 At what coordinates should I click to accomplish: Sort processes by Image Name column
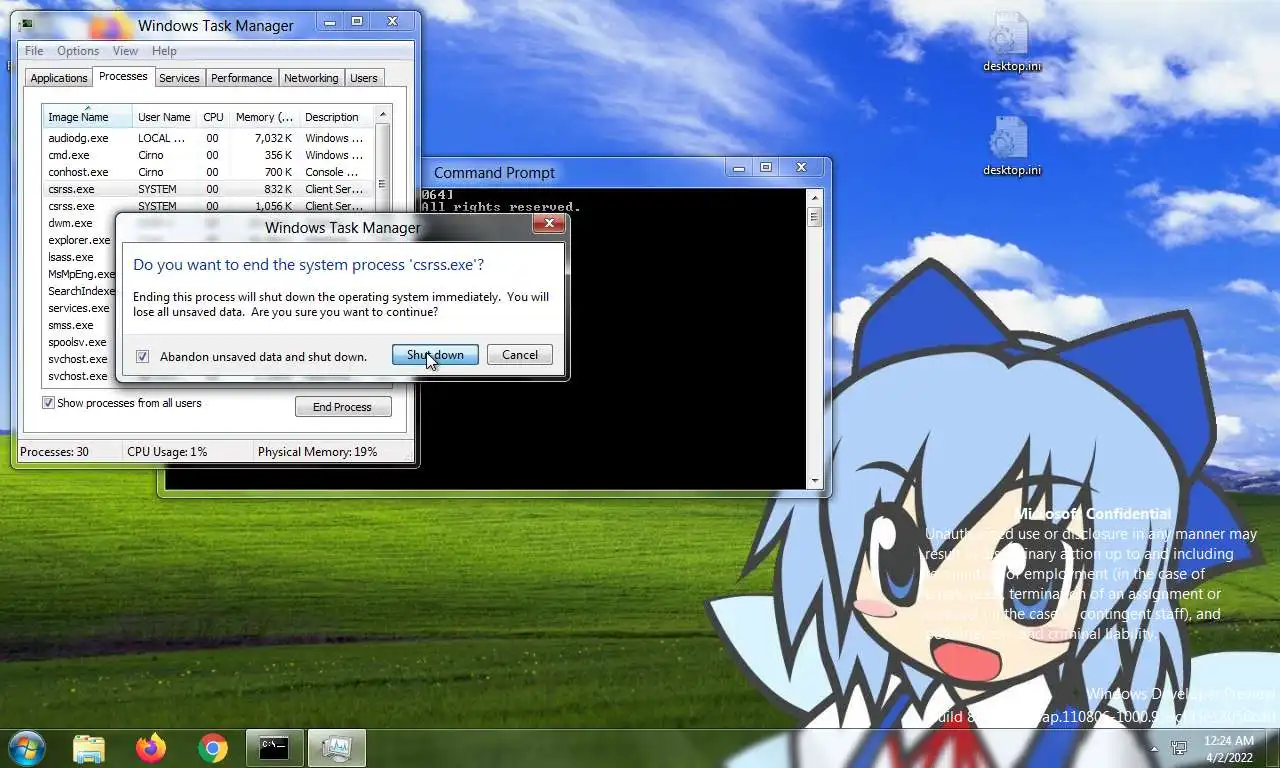click(x=87, y=117)
